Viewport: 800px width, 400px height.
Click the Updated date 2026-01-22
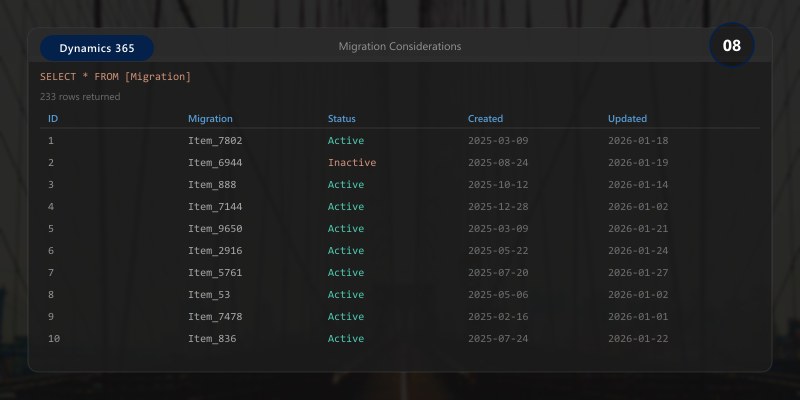point(638,338)
